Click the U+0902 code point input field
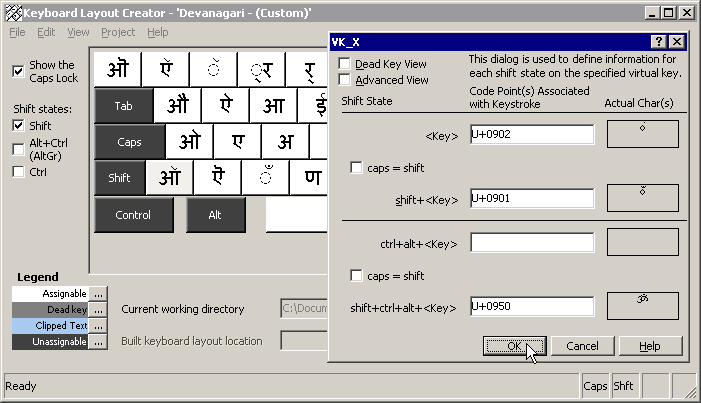This screenshot has width=701, height=403. [532, 135]
